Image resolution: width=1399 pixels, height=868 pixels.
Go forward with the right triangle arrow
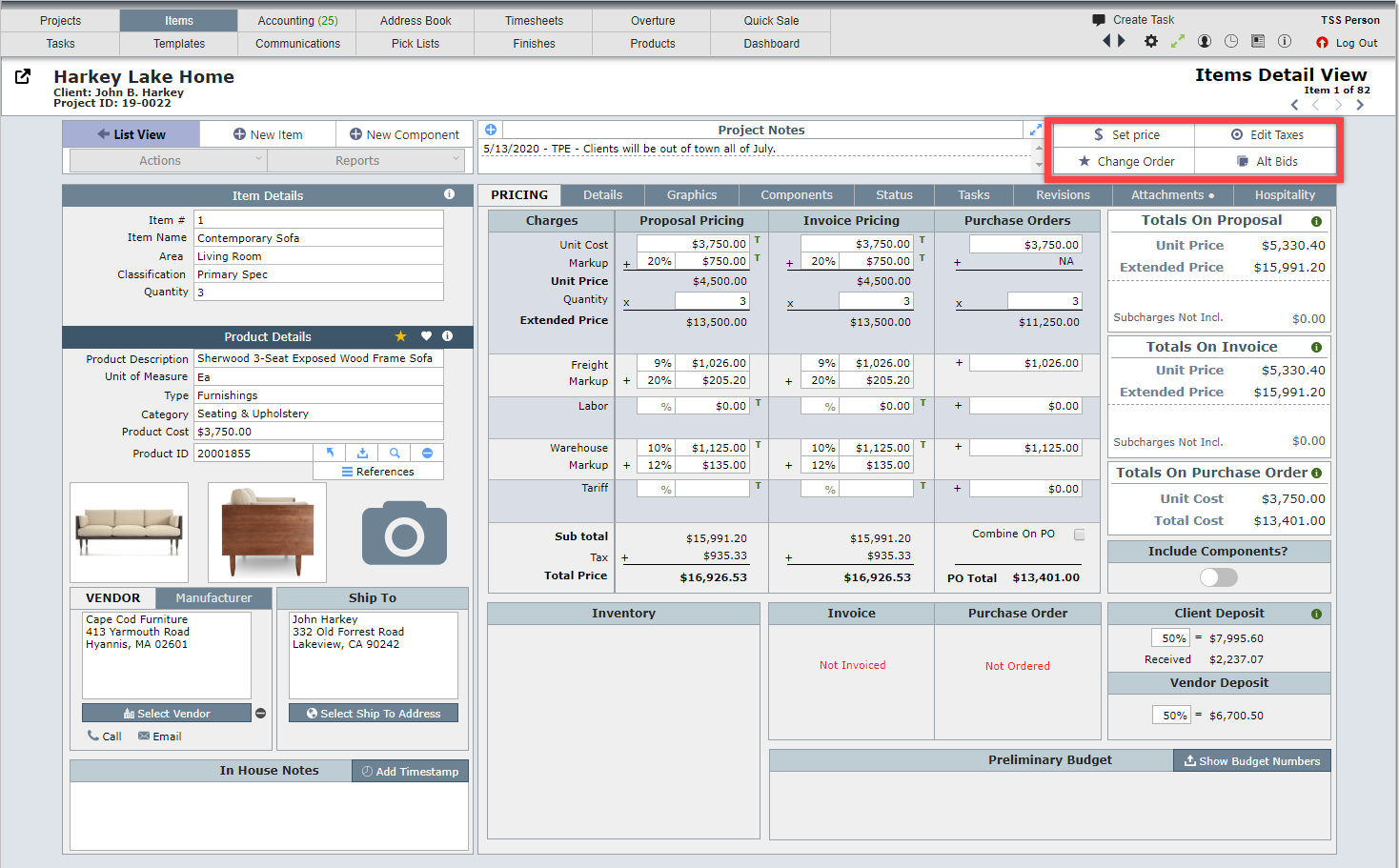coord(1122,41)
